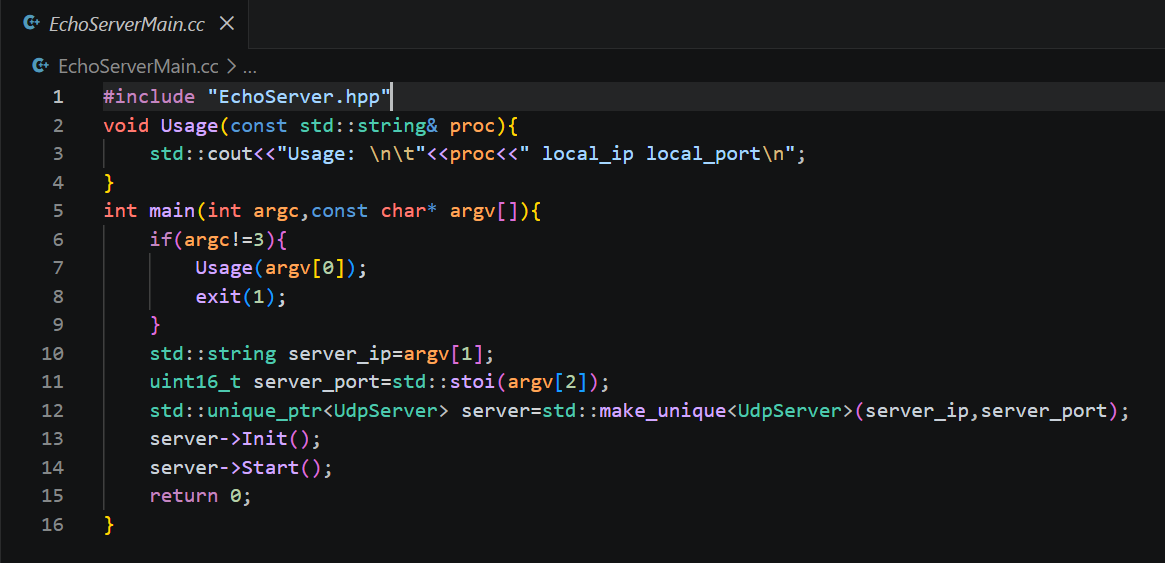Click the proc parameter on line 2
The height and width of the screenshot is (563, 1165).
(472, 126)
